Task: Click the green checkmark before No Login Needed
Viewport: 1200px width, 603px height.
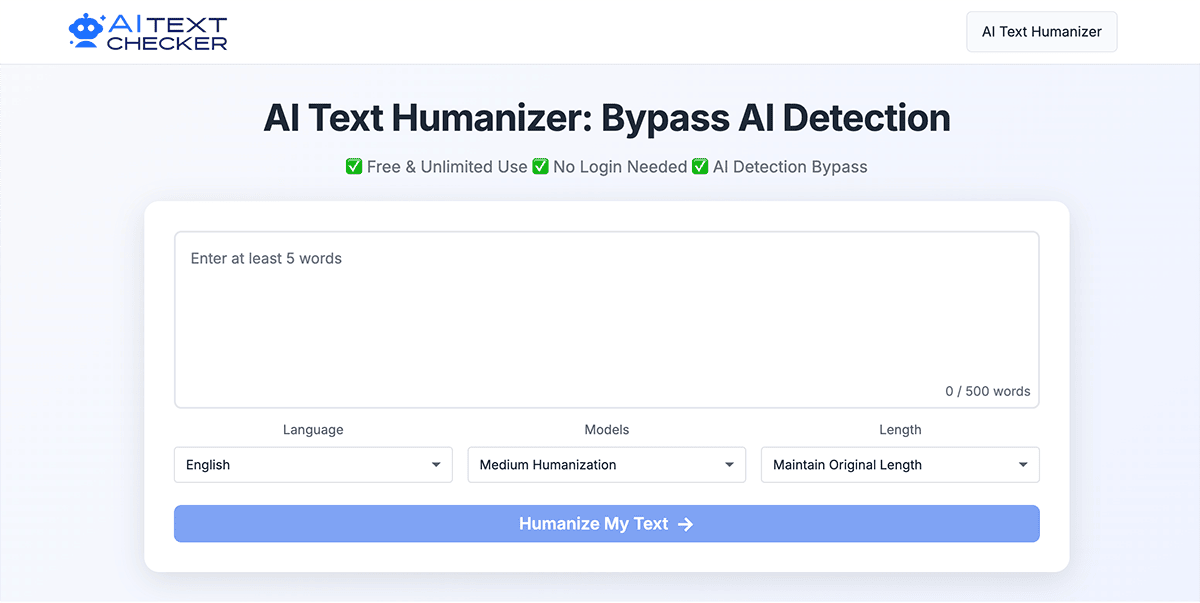Action: [540, 167]
